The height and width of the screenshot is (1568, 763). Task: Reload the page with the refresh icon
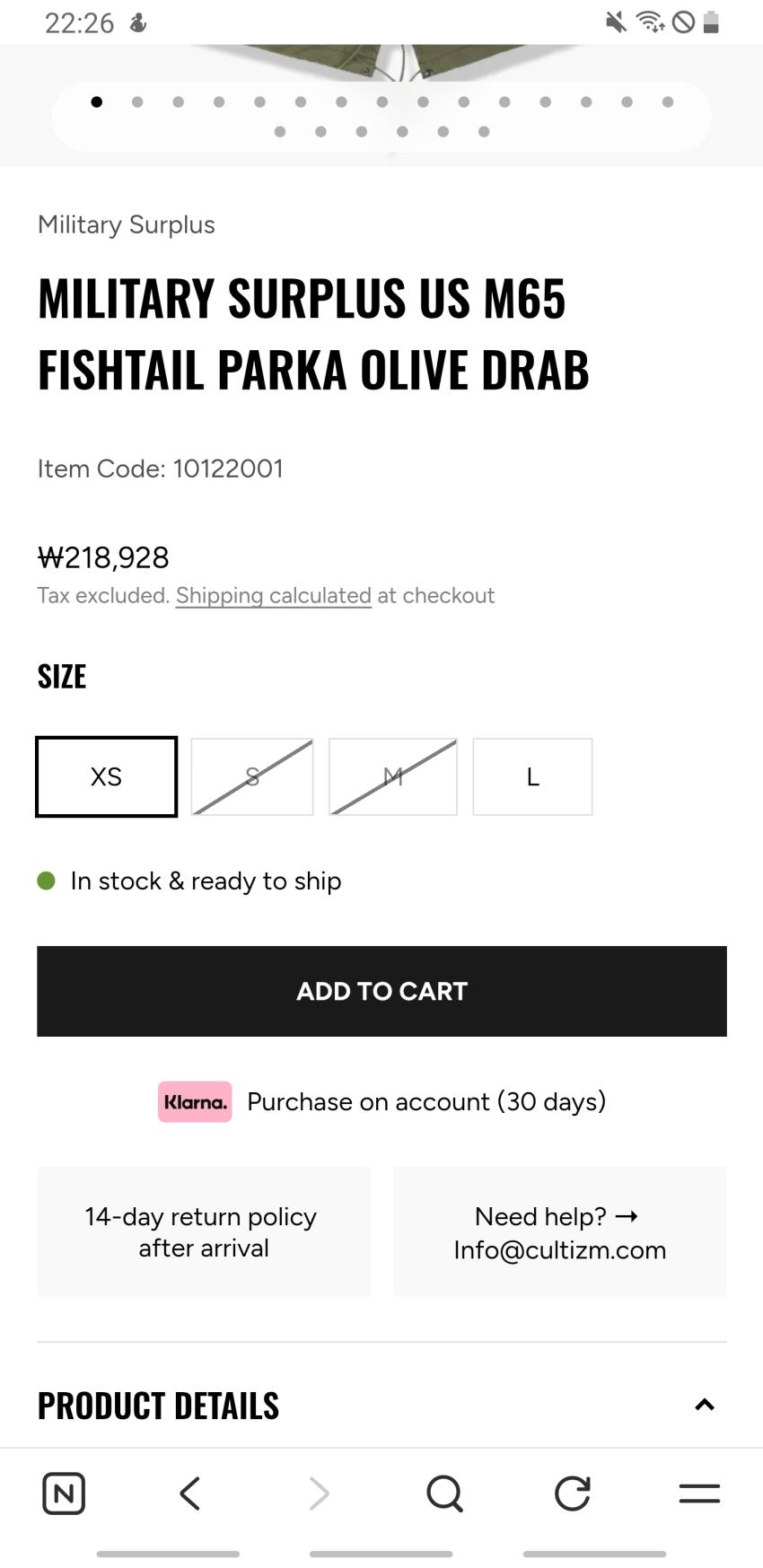[x=572, y=1494]
